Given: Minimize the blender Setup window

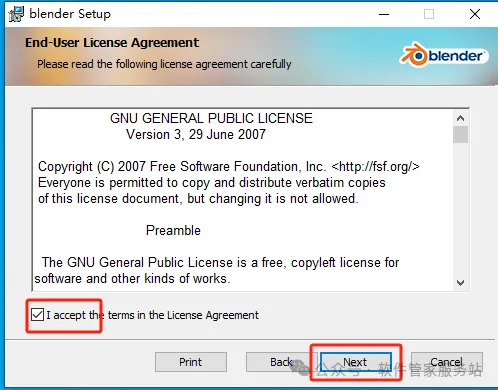Looking at the screenshot, I should coord(384,14).
